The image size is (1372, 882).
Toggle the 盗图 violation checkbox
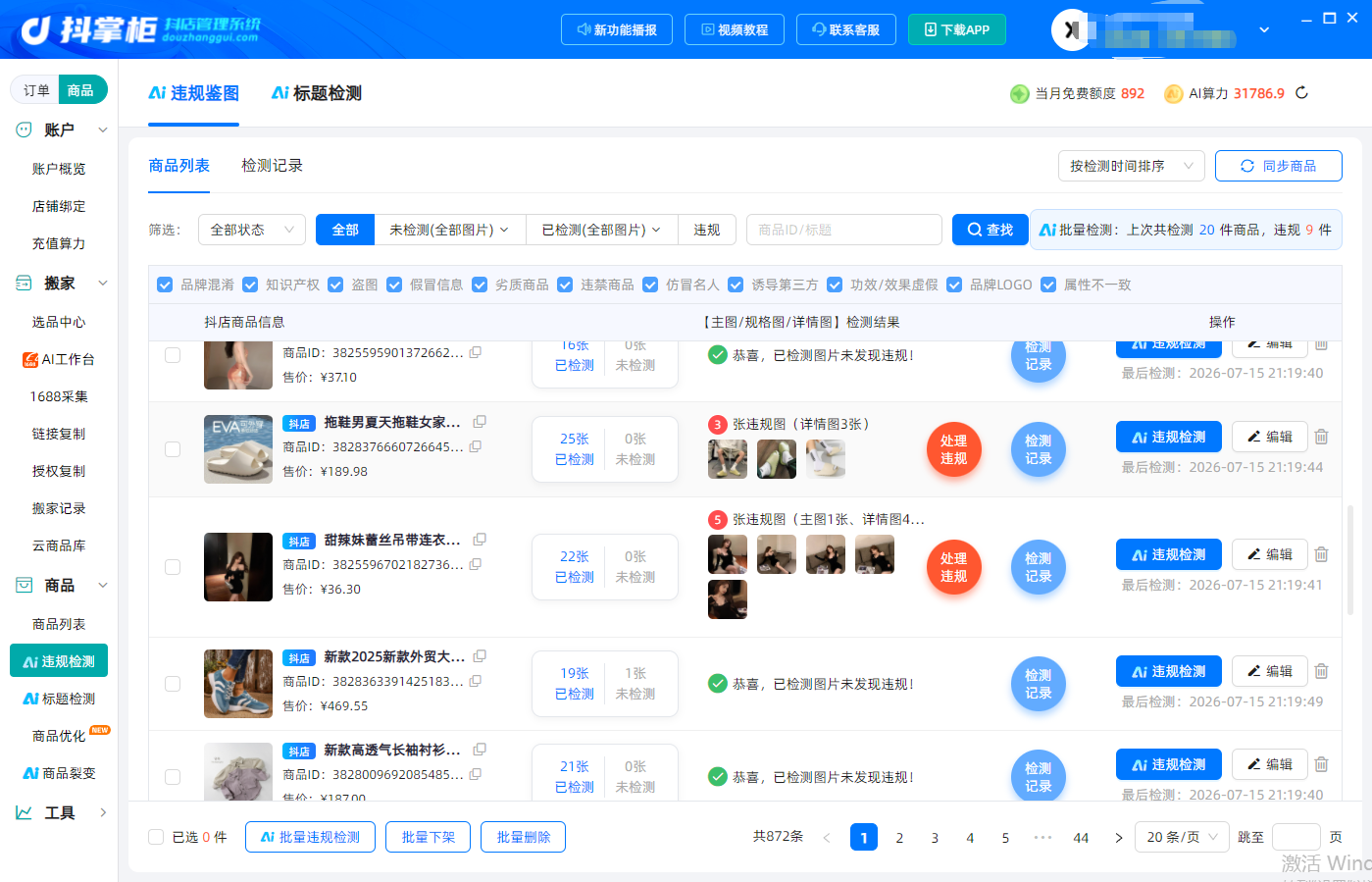pyautogui.click(x=335, y=285)
